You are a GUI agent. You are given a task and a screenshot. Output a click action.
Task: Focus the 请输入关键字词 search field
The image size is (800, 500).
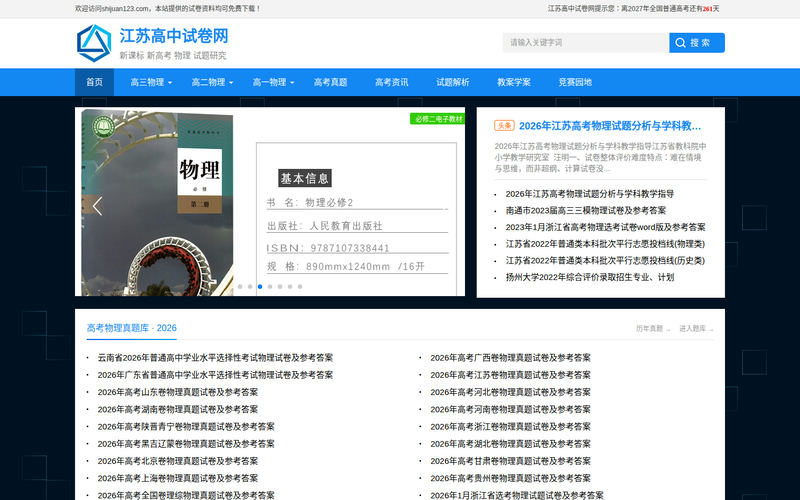[x=586, y=43]
